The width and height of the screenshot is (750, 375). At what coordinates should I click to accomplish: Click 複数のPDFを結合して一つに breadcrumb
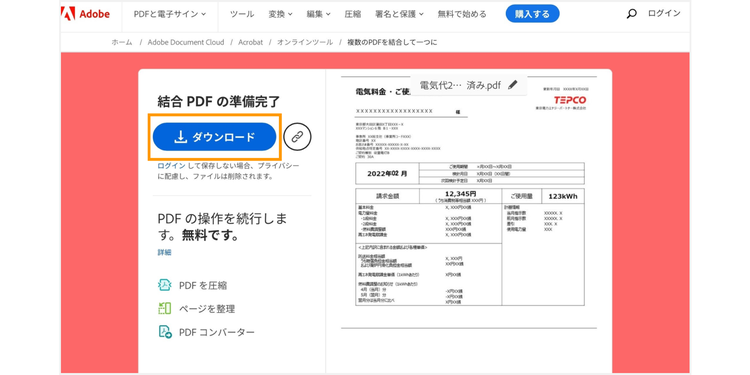click(x=392, y=42)
